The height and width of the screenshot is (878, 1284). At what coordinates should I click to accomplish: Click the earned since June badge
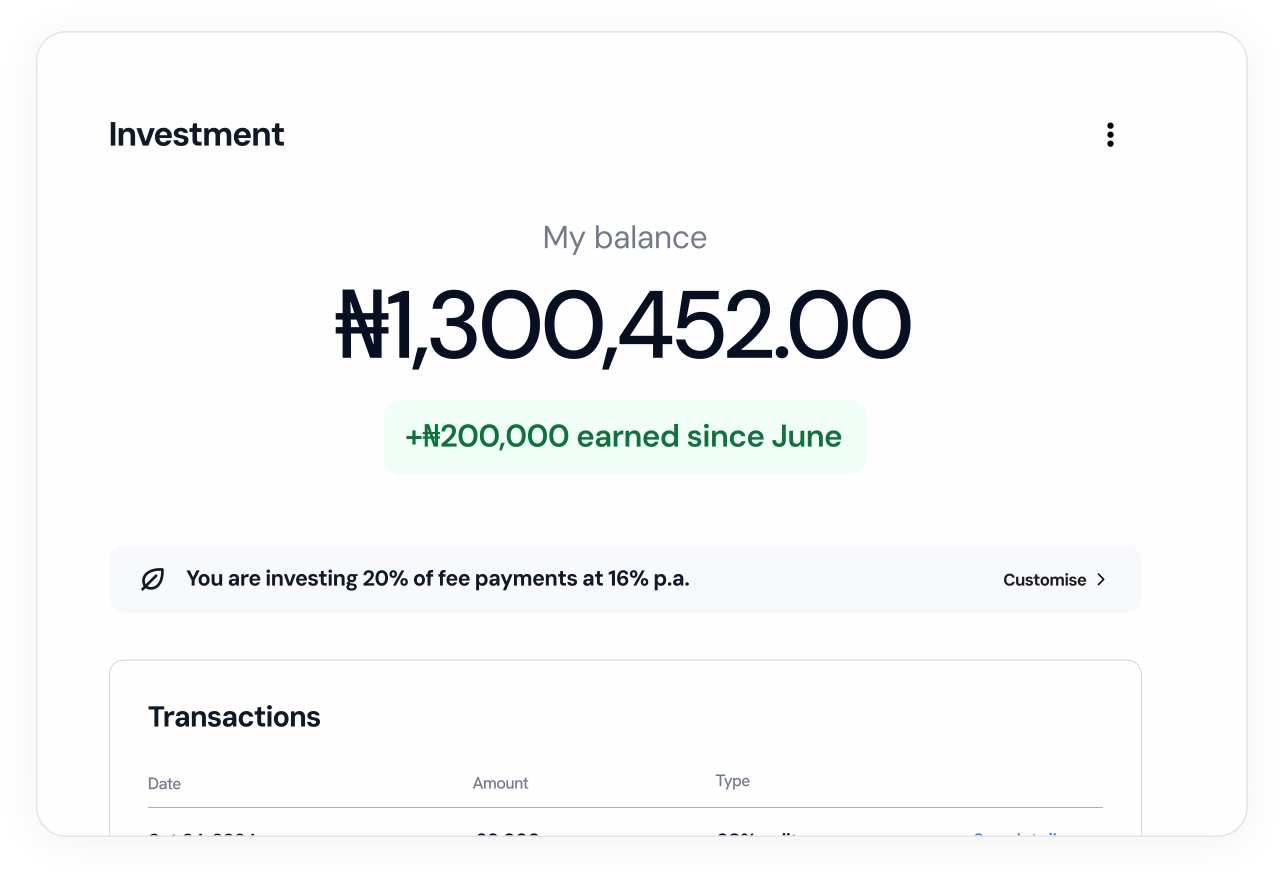point(624,437)
